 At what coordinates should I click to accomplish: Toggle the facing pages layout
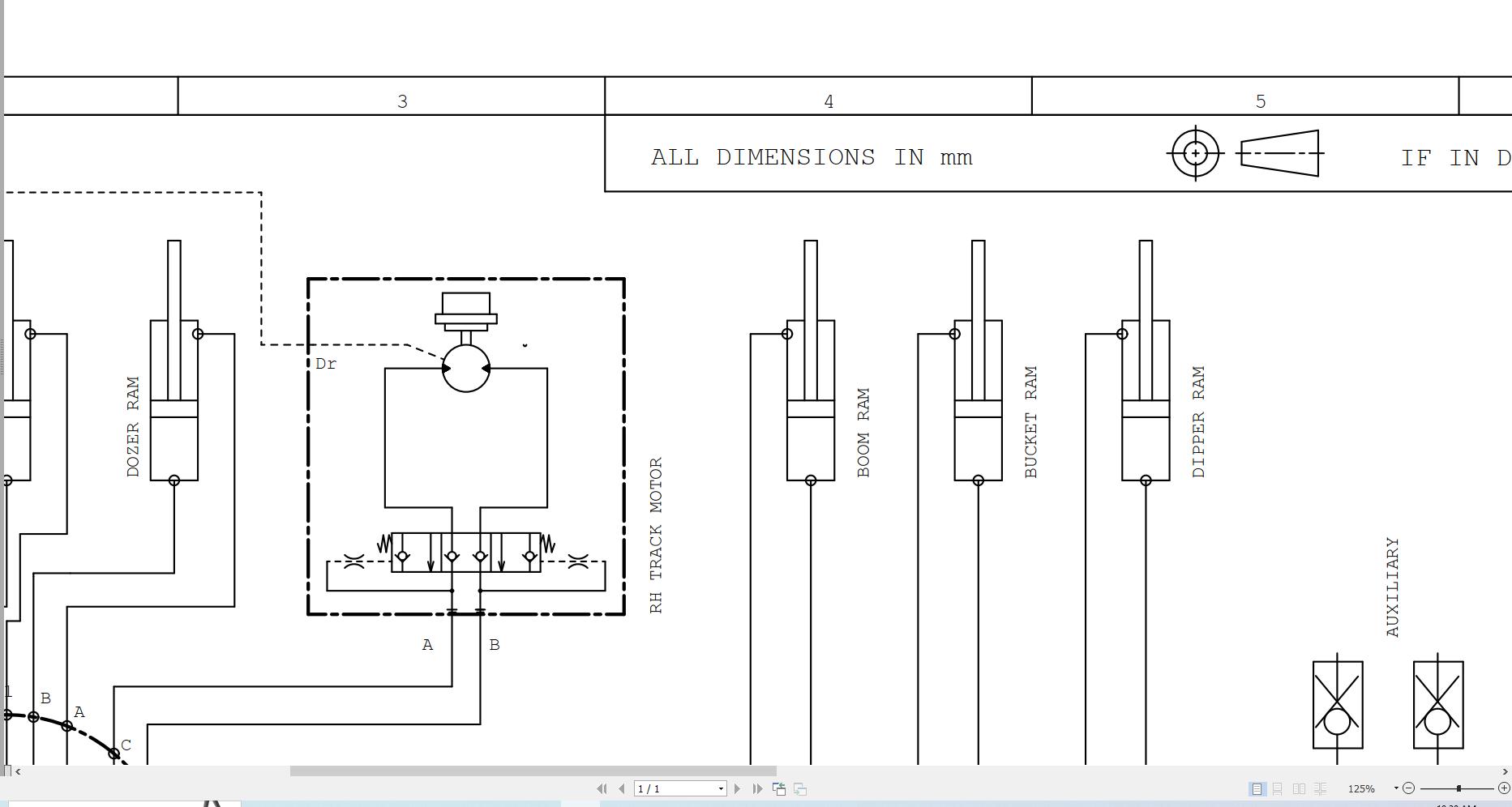1299,788
